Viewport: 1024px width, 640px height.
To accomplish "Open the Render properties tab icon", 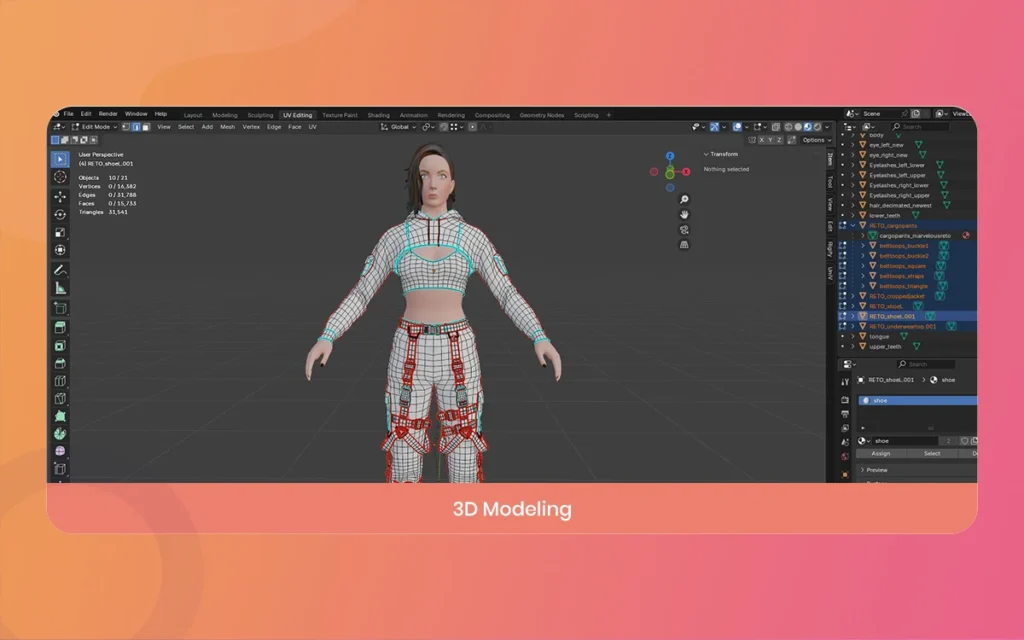I will click(x=844, y=399).
